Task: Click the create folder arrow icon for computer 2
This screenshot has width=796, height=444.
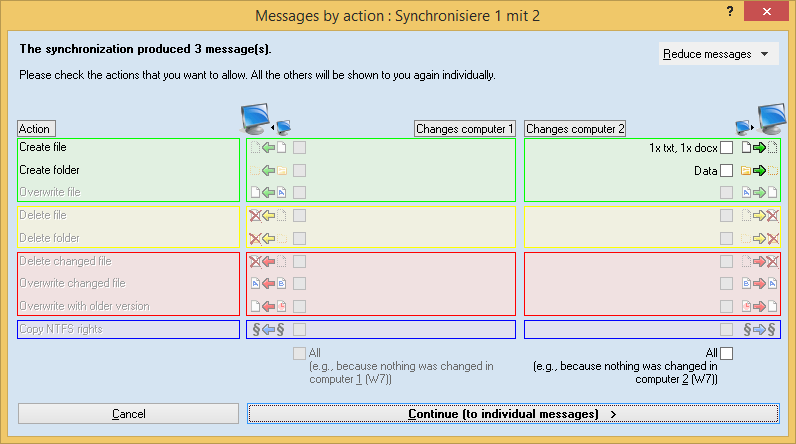Action: pyautogui.click(x=759, y=171)
